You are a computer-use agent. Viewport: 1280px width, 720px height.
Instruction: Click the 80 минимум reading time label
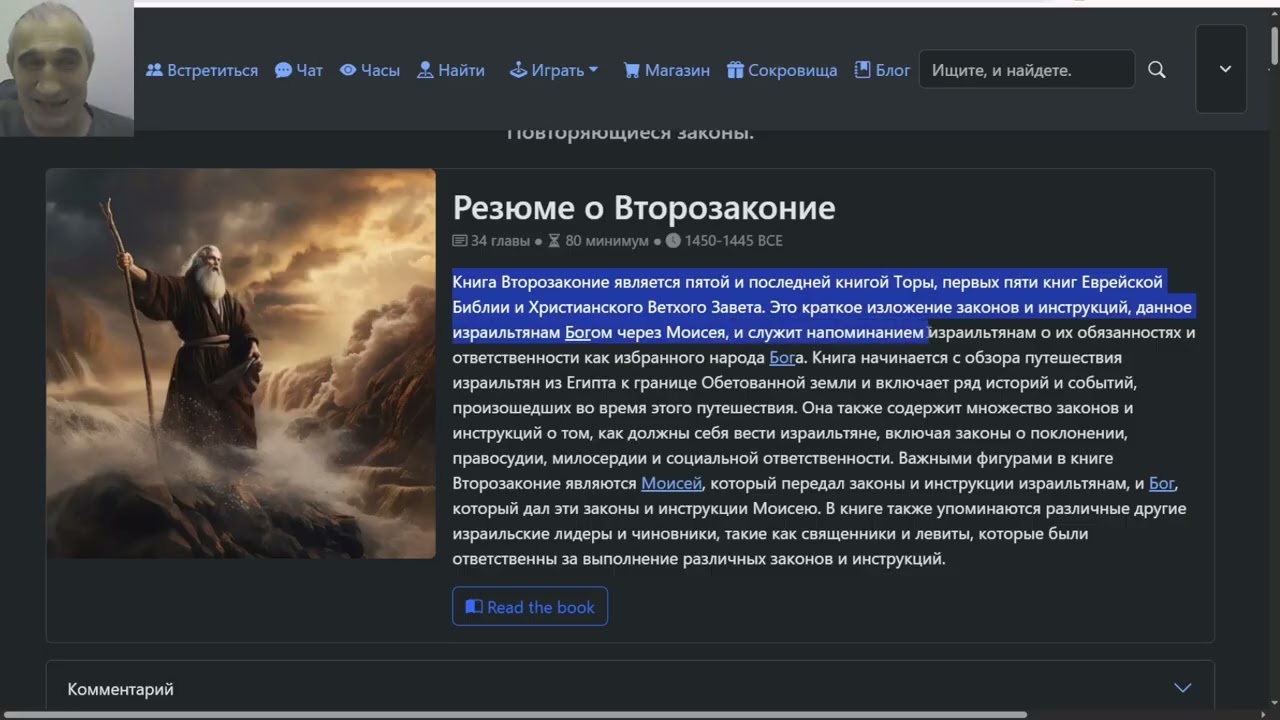[x=607, y=241]
